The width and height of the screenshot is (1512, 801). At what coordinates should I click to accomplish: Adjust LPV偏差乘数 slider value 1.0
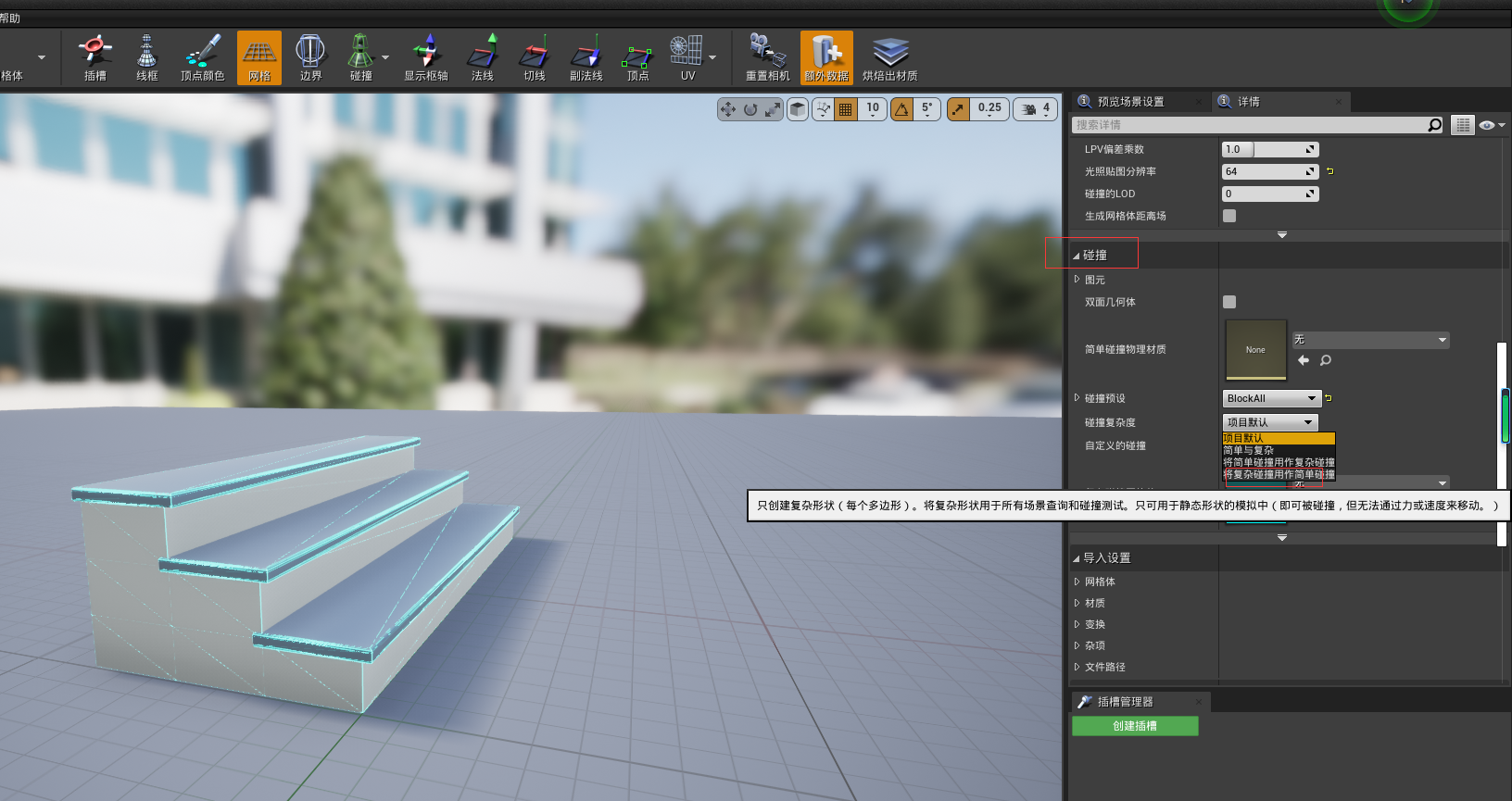1270,149
